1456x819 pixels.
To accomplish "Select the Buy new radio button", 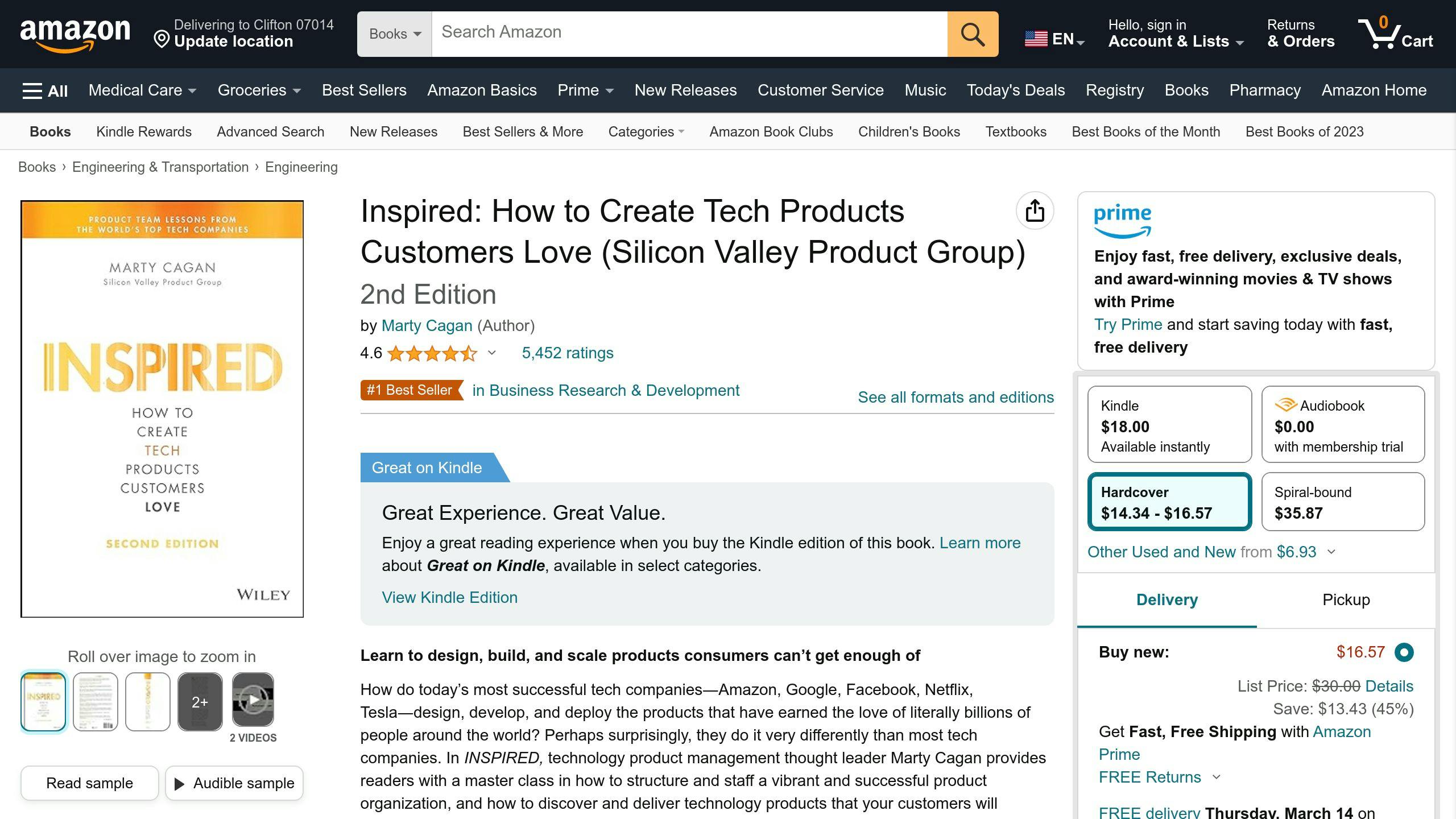I will [1404, 652].
